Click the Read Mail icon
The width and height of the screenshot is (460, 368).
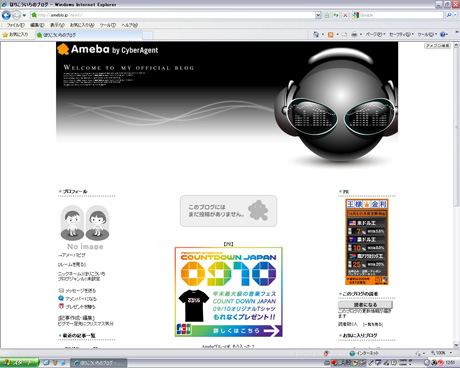click(x=344, y=34)
